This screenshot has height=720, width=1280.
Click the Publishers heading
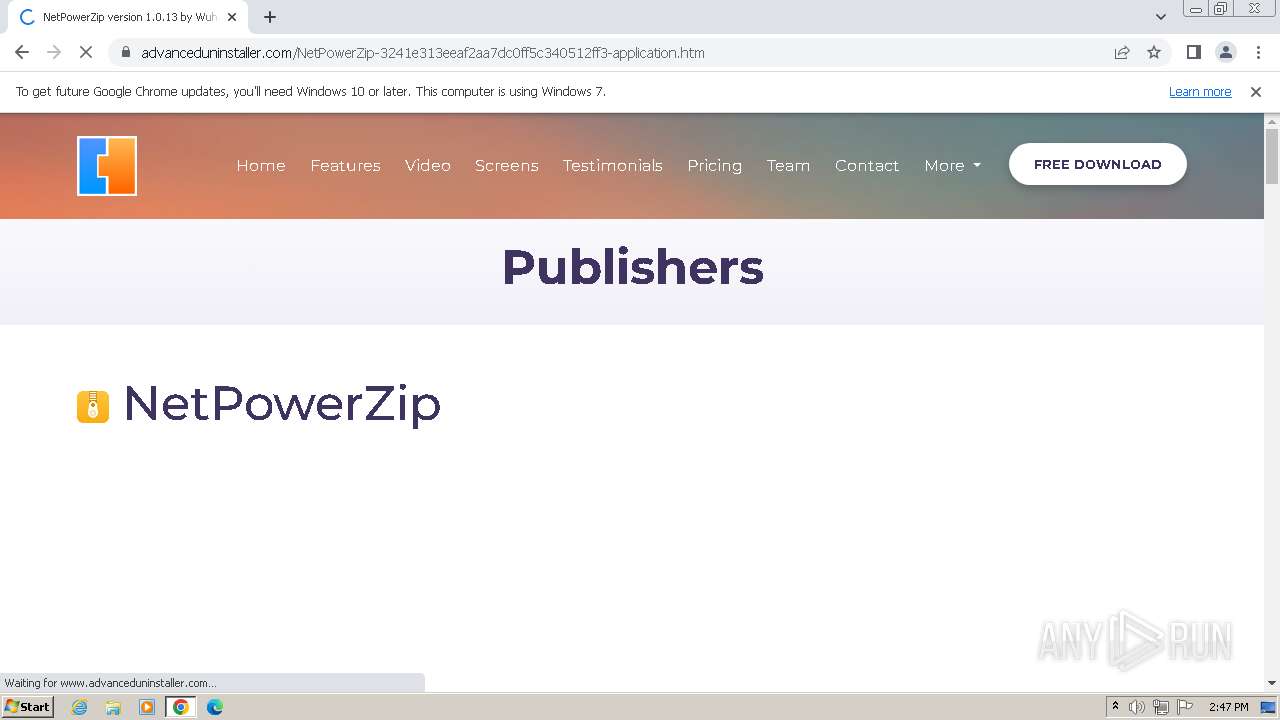pyautogui.click(x=633, y=267)
